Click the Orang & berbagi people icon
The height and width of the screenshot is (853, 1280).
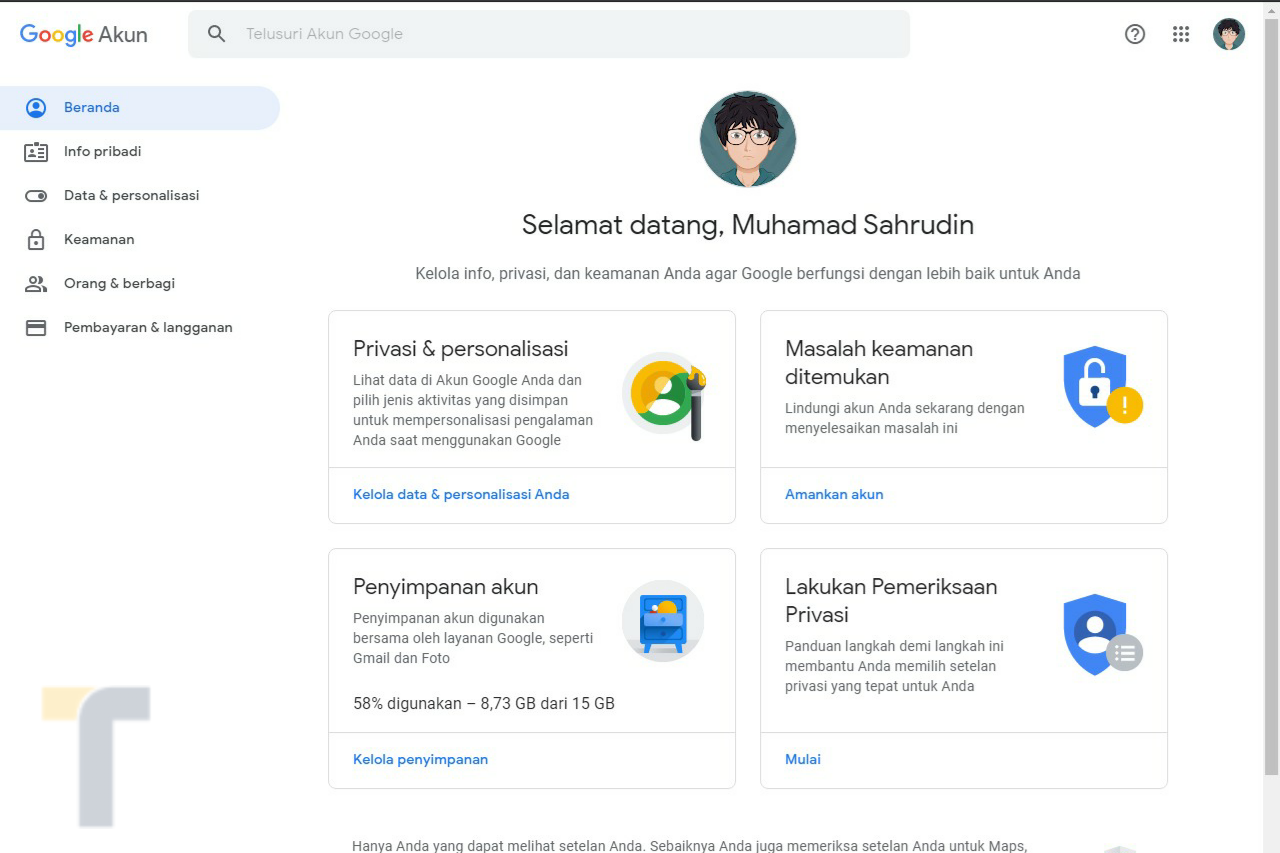pos(36,284)
